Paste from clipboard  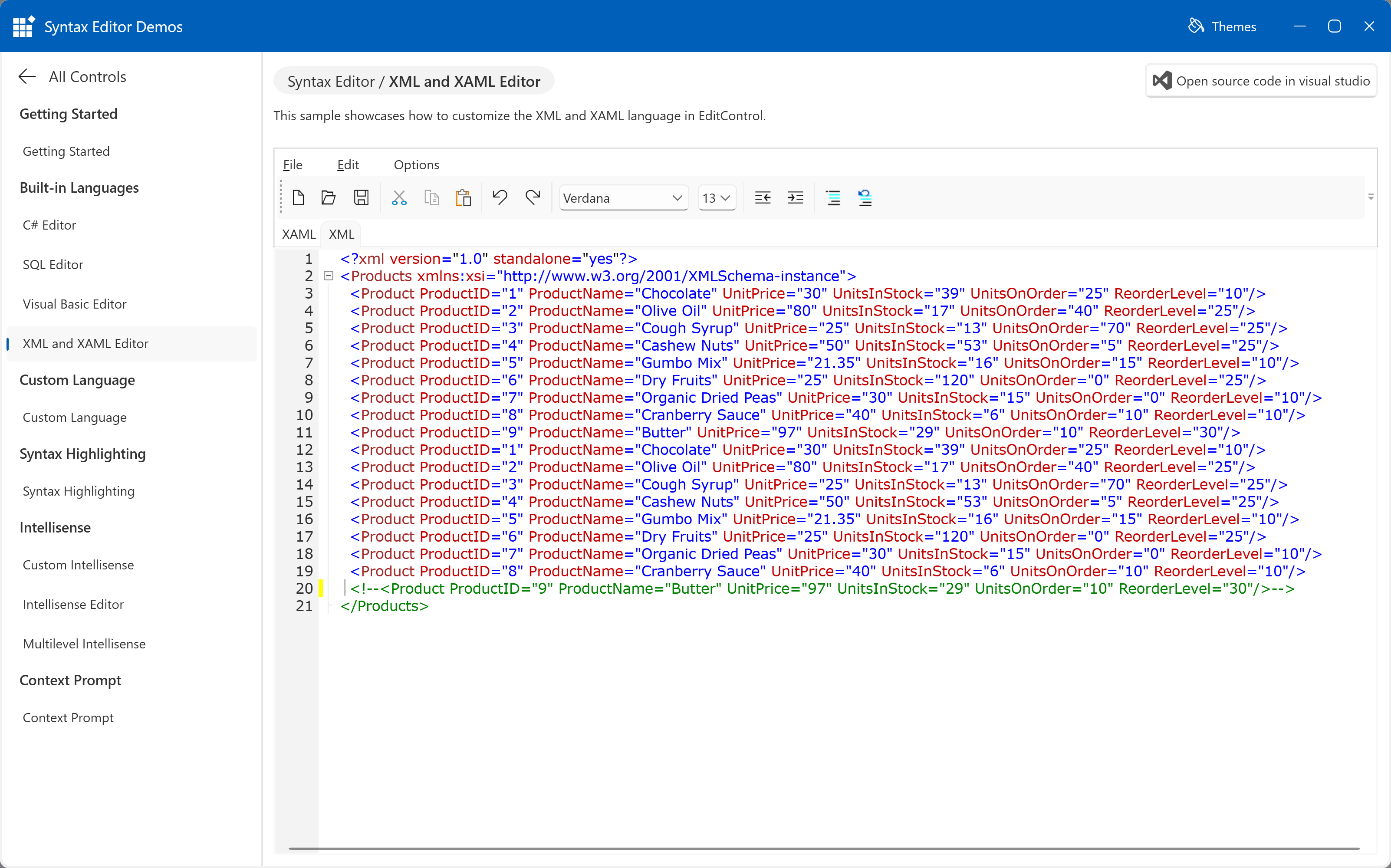(463, 197)
